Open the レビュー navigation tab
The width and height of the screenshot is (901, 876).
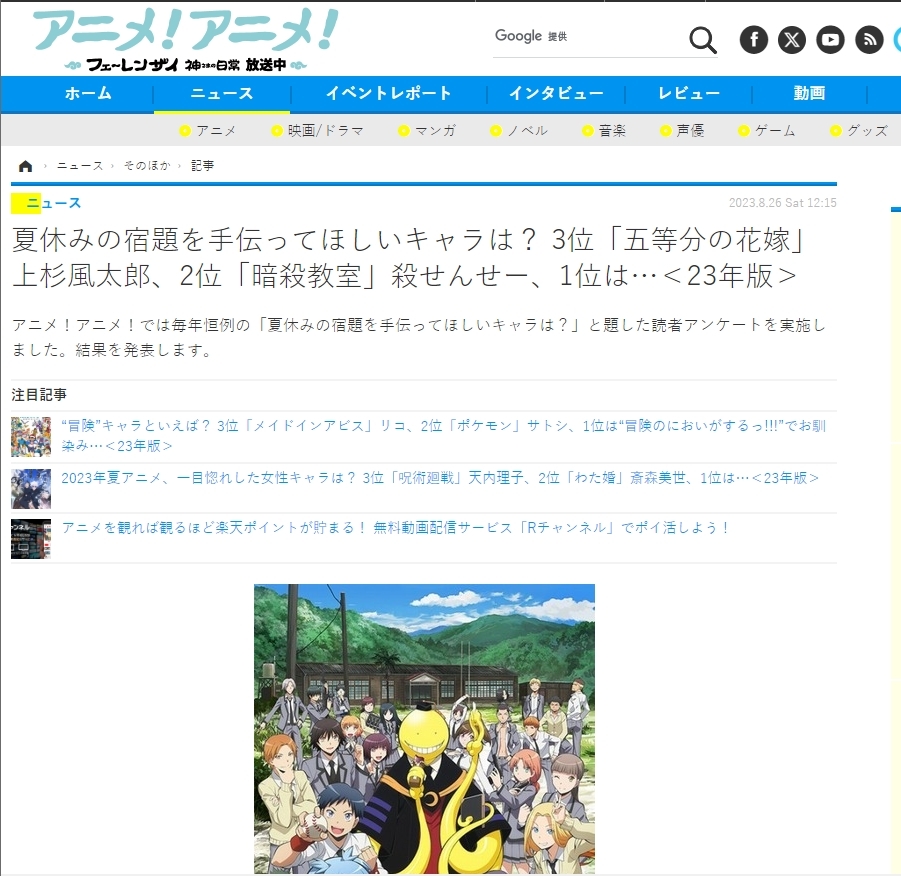point(689,94)
